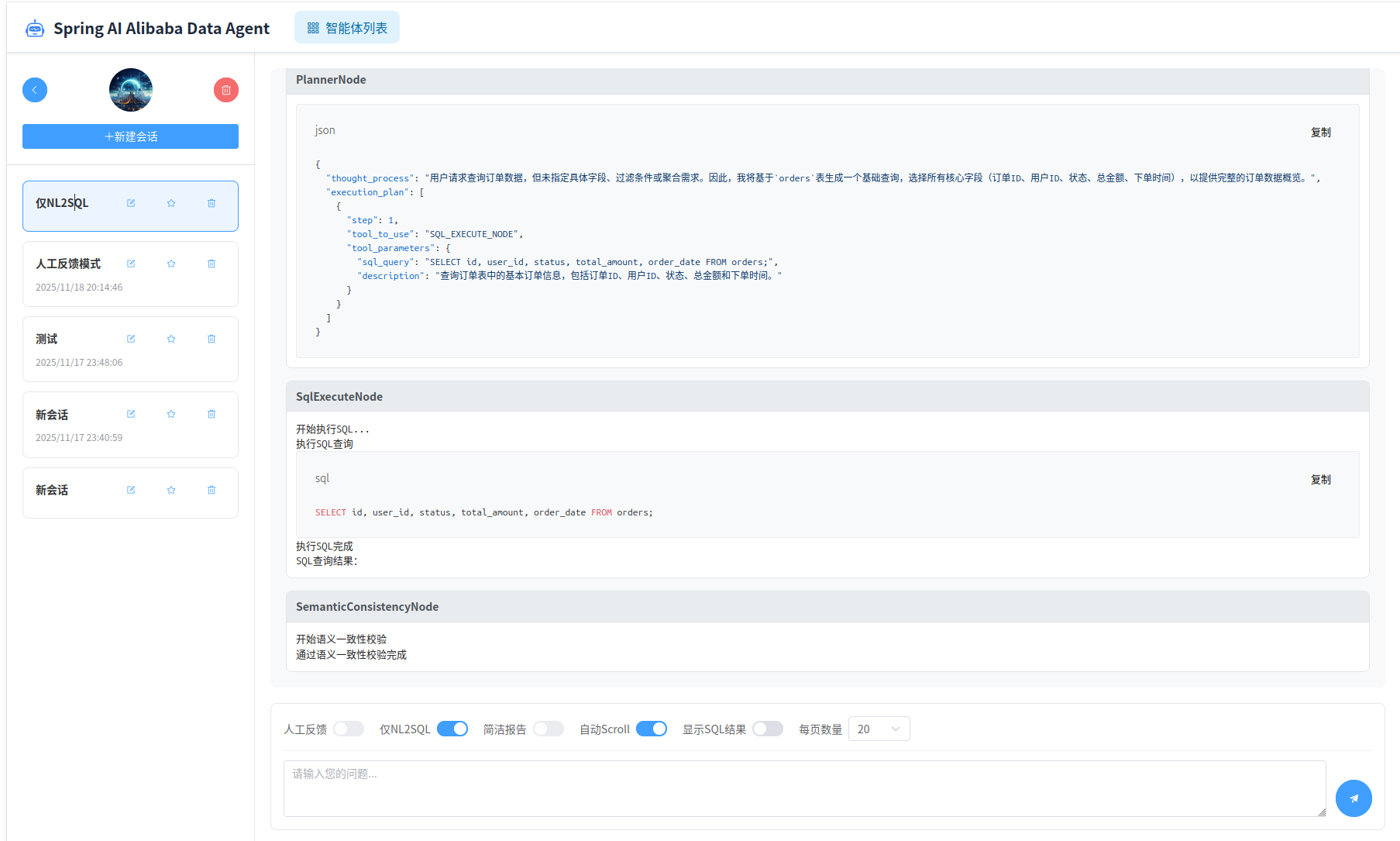Star the 测试 session

pos(171,339)
